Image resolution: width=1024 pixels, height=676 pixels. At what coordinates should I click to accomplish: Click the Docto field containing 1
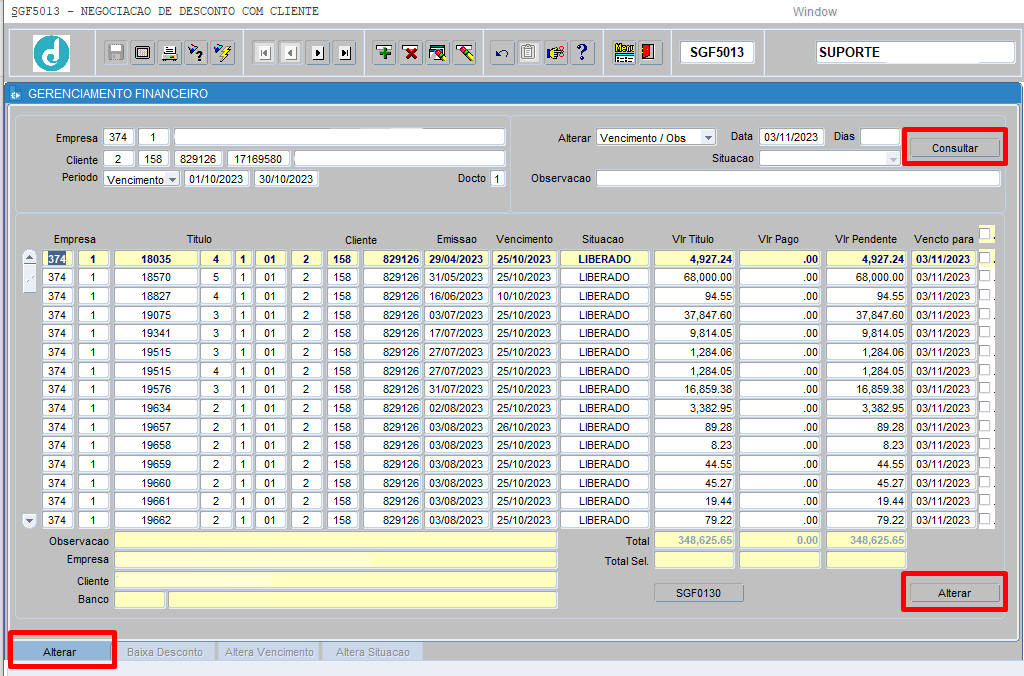point(498,178)
